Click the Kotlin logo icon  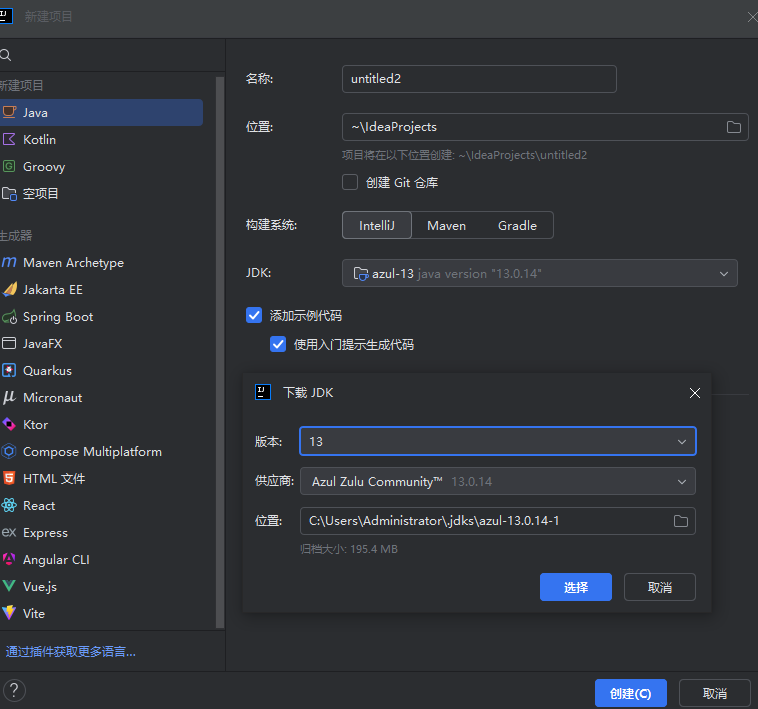point(9,139)
